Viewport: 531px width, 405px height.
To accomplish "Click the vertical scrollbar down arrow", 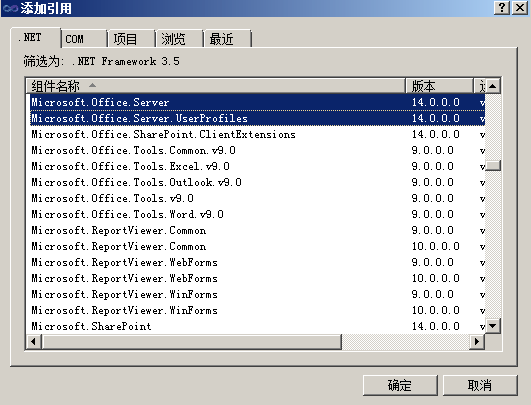I will point(493,326).
